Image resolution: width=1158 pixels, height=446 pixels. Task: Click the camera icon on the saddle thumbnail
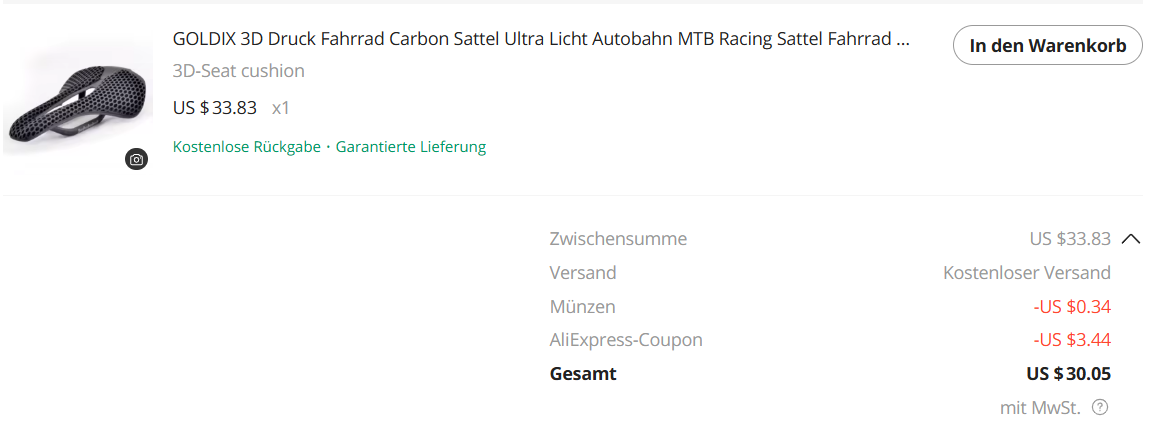pos(136,159)
